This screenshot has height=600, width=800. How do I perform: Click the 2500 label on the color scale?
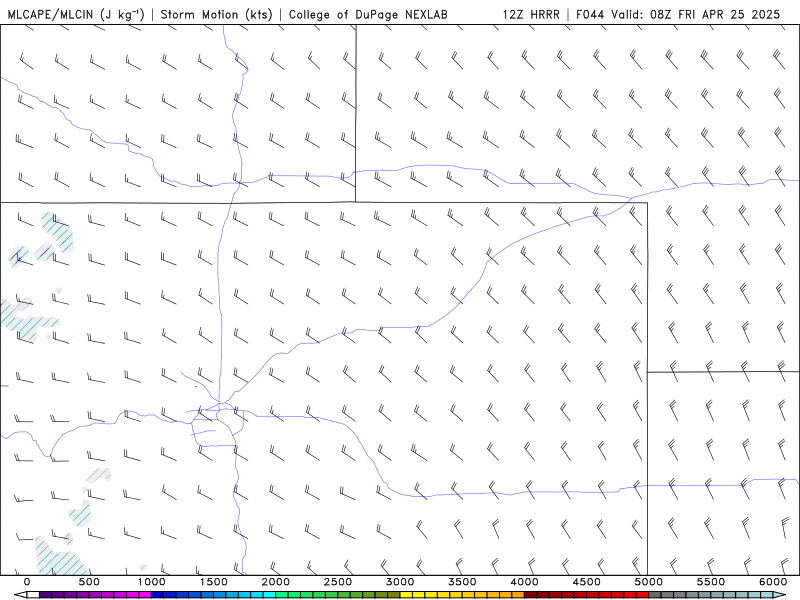point(338,582)
